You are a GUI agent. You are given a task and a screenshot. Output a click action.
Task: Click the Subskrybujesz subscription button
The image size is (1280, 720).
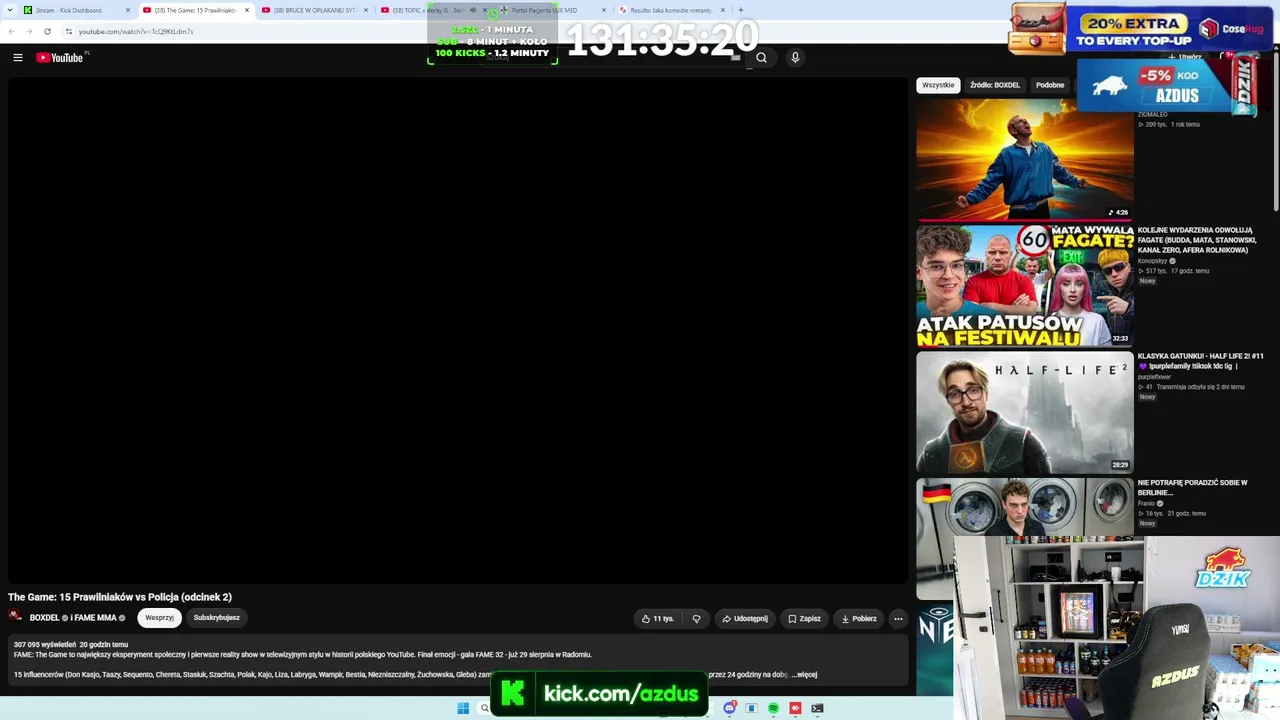pos(217,618)
